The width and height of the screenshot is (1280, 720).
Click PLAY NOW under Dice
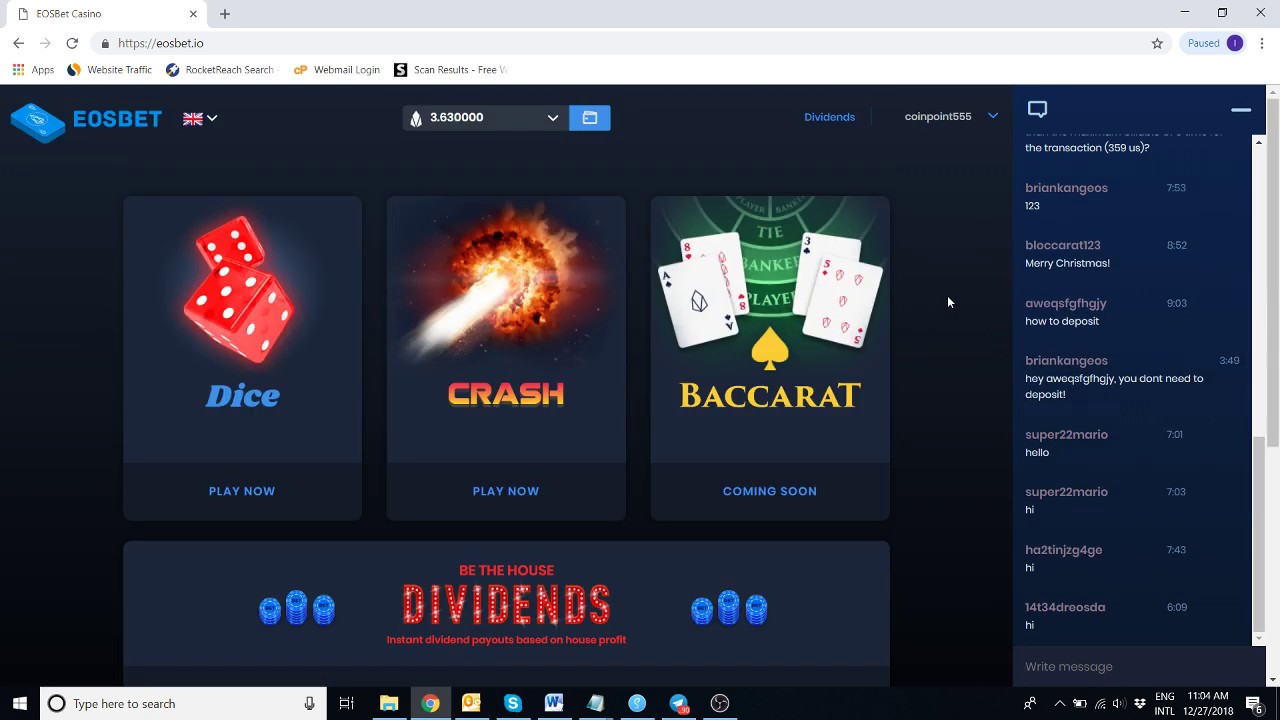pos(242,491)
